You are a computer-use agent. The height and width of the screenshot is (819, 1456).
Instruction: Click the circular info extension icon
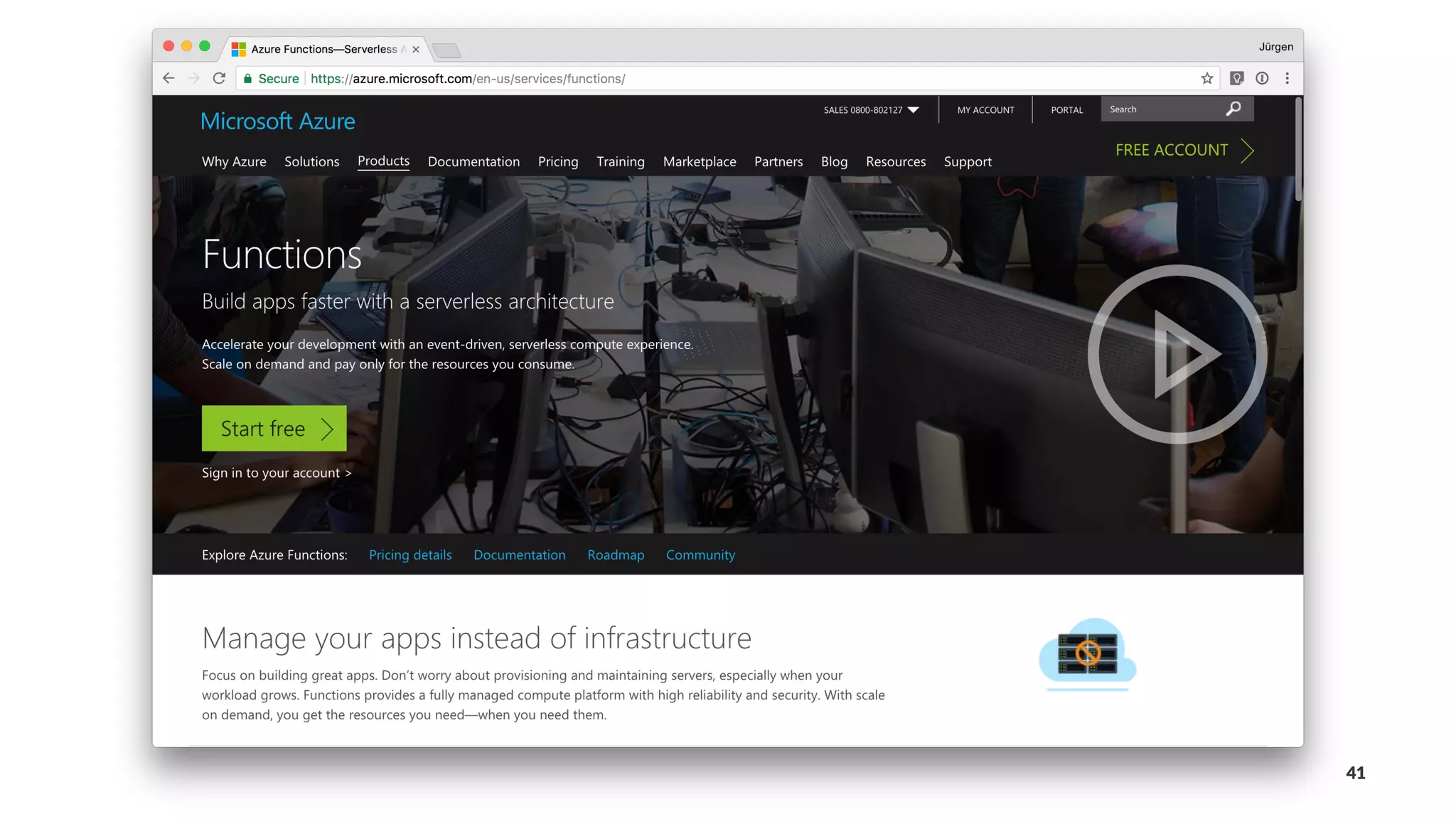coord(1262,78)
